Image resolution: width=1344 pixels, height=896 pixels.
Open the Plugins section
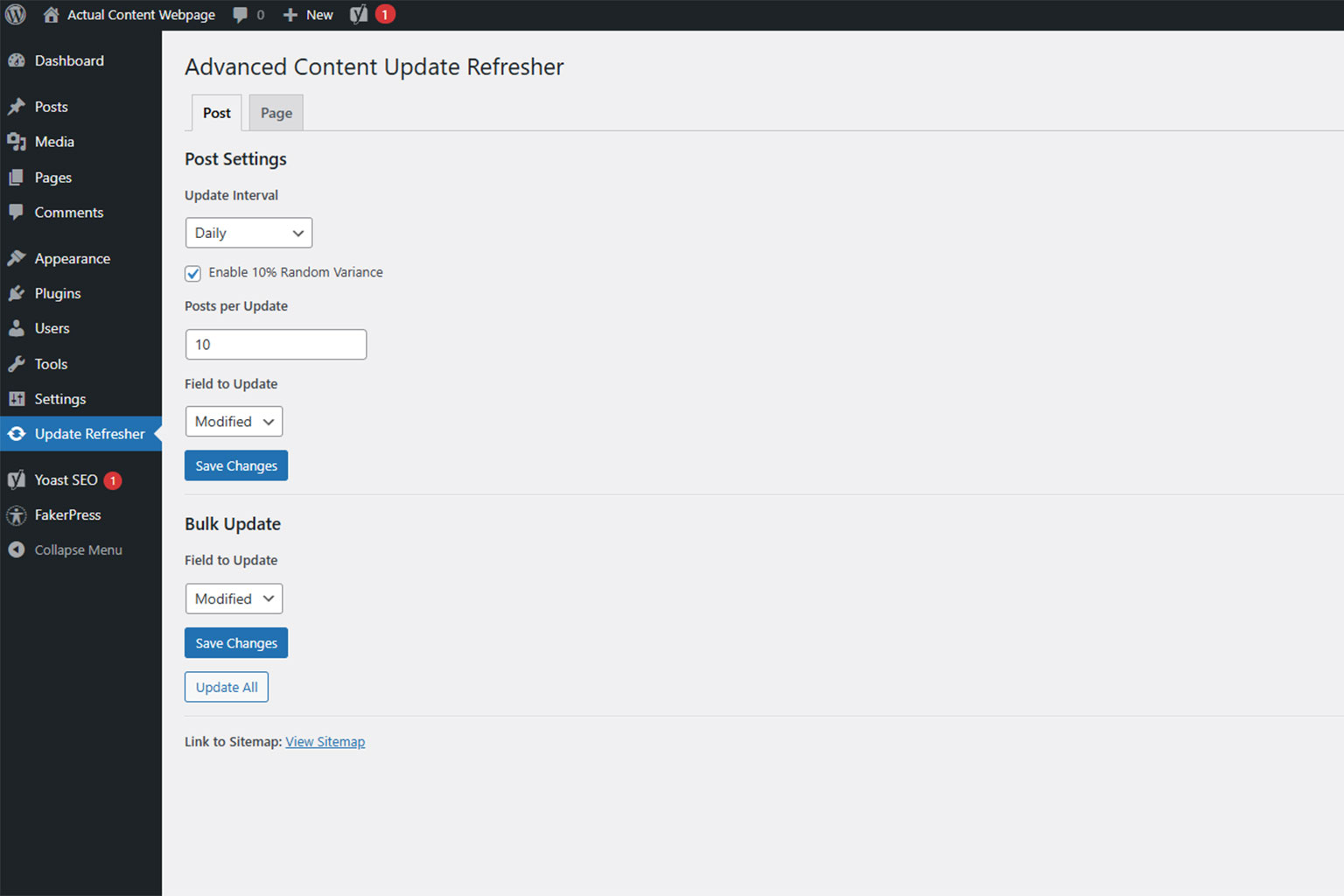pyautogui.click(x=58, y=293)
